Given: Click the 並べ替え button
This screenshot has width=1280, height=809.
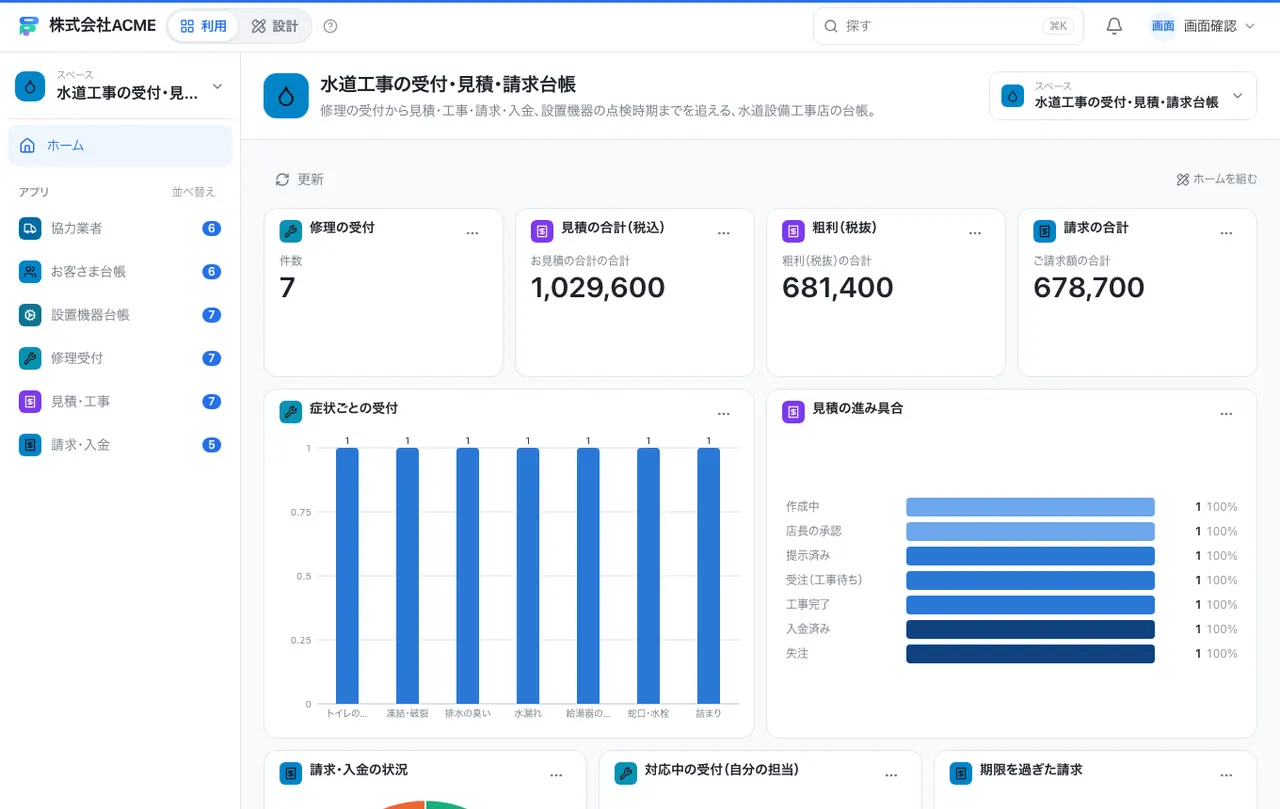Looking at the screenshot, I should [193, 192].
